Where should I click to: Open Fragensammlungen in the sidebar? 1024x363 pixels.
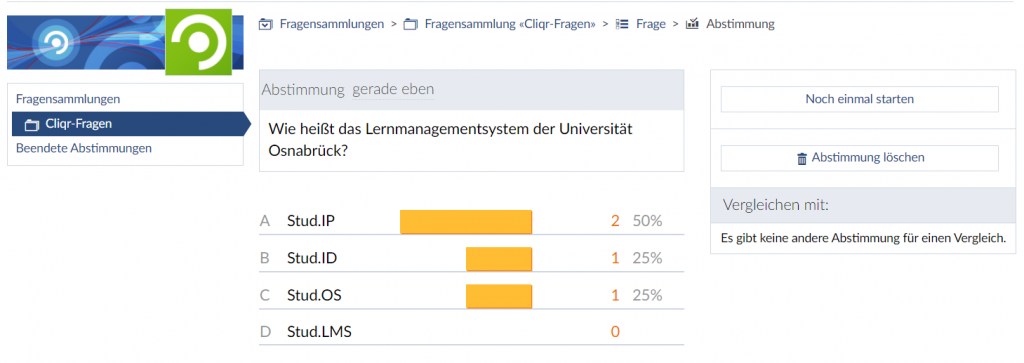click(68, 99)
